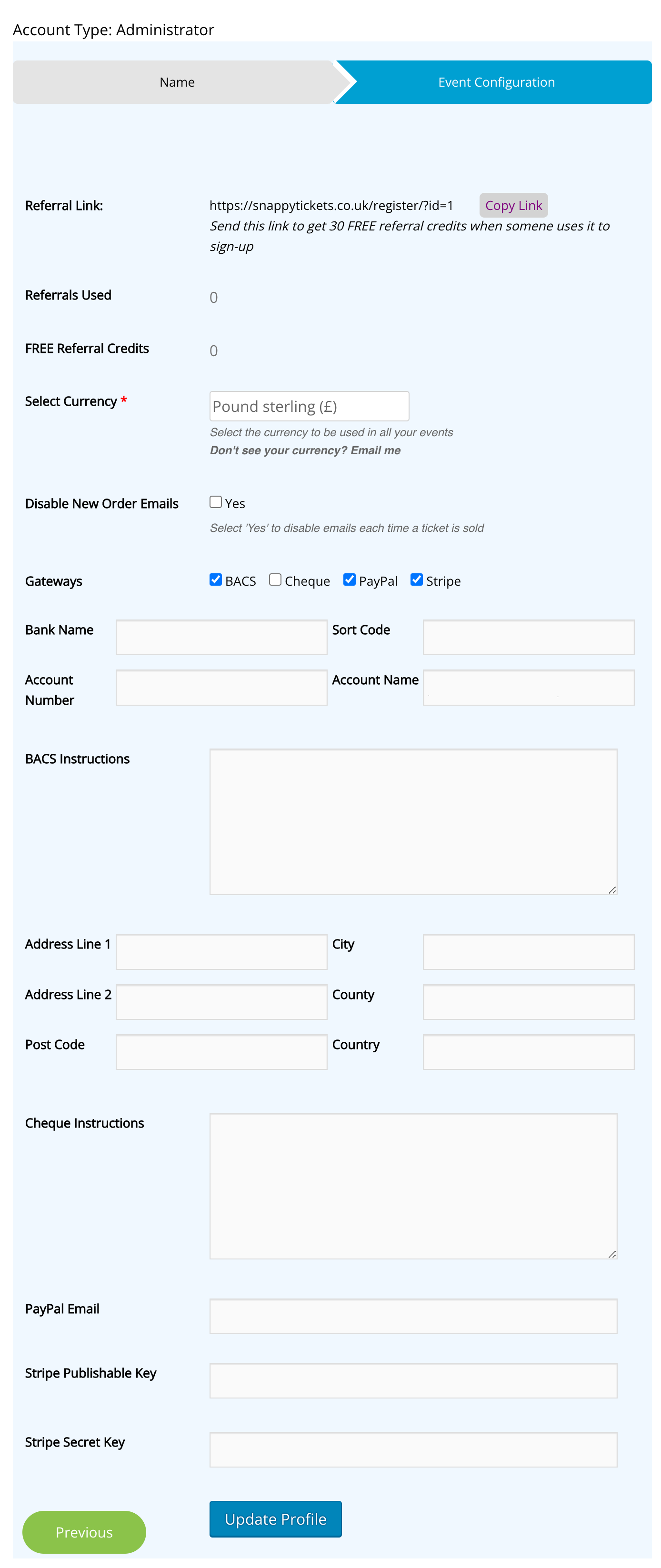The height and width of the screenshot is (1568, 661).
Task: Uncheck the BACS gateway checkbox
Action: point(215,579)
